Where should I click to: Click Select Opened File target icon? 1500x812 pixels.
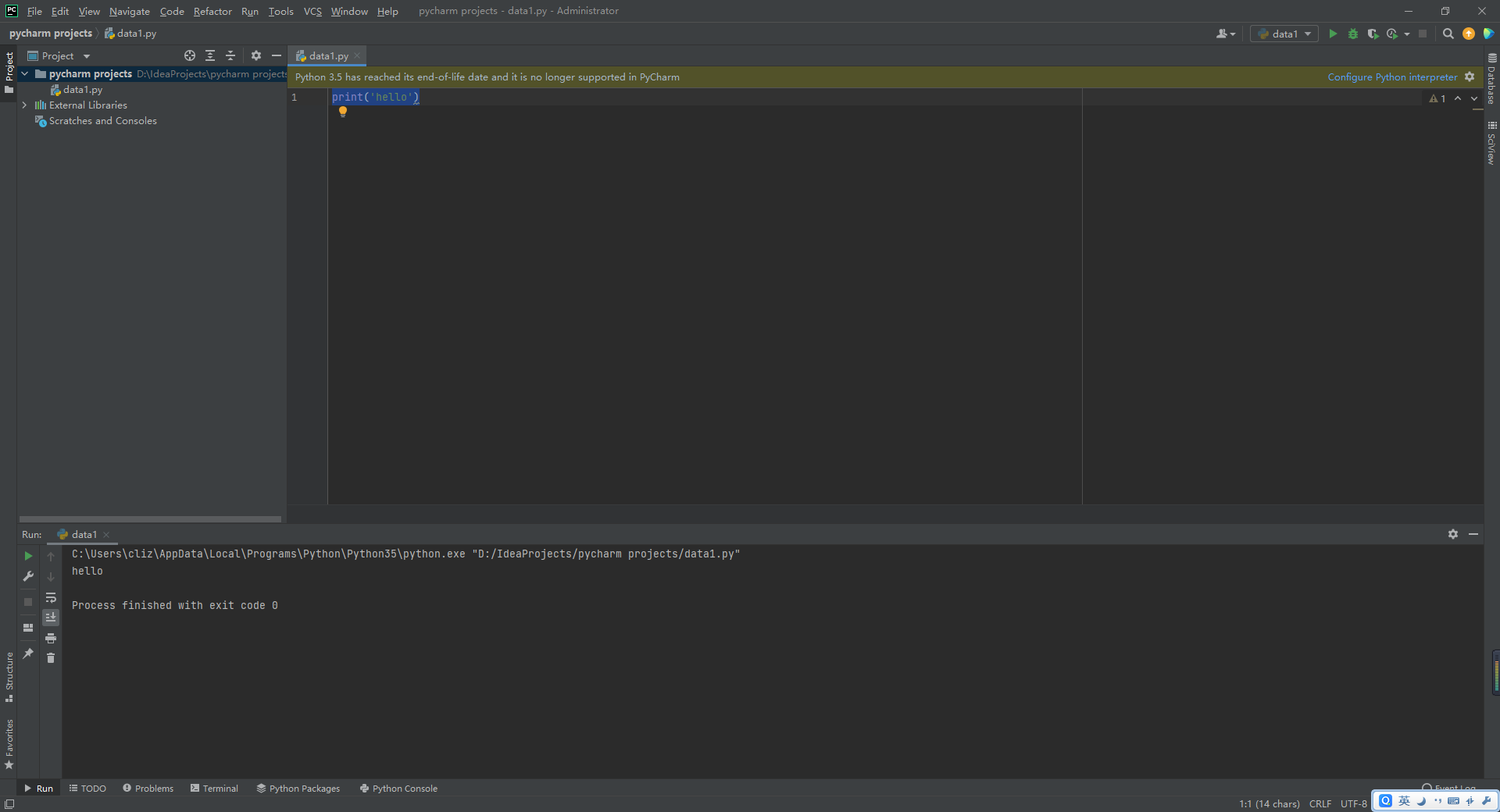[x=190, y=55]
